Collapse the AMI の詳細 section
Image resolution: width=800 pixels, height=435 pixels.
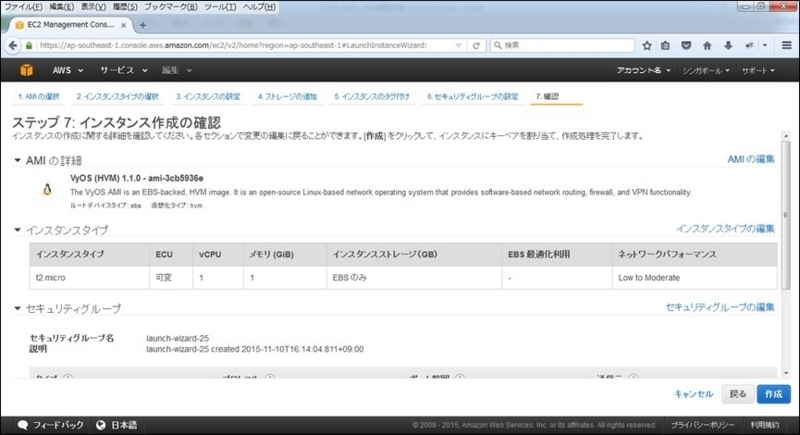pyautogui.click(x=17, y=160)
